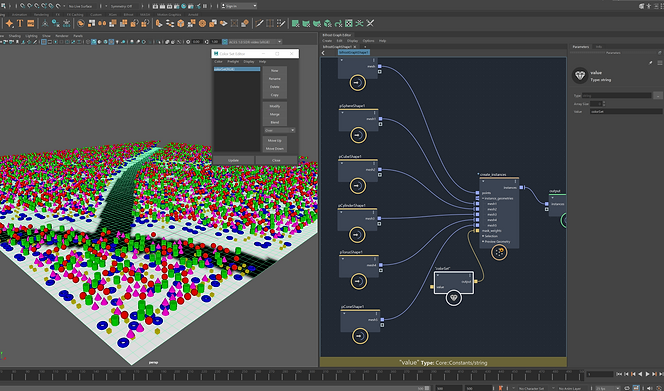Click the pConeShape1 node circular arrow icon
Screen dimensions: 664x391
coord(360,336)
